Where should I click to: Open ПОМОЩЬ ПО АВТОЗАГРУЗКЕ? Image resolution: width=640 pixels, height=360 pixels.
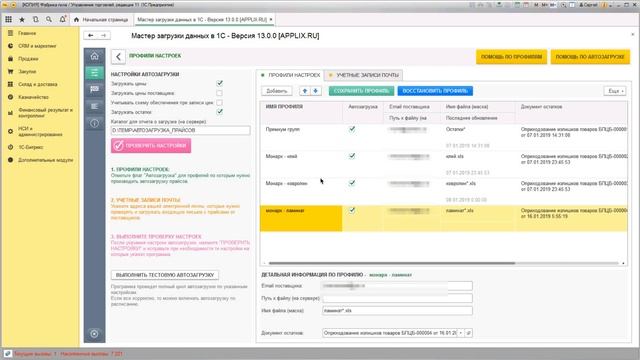[x=590, y=57]
